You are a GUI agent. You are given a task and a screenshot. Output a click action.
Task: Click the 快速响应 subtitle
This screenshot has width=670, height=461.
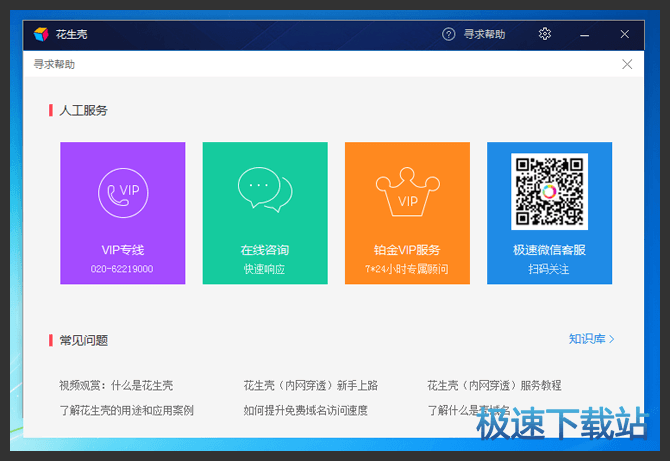click(264, 269)
